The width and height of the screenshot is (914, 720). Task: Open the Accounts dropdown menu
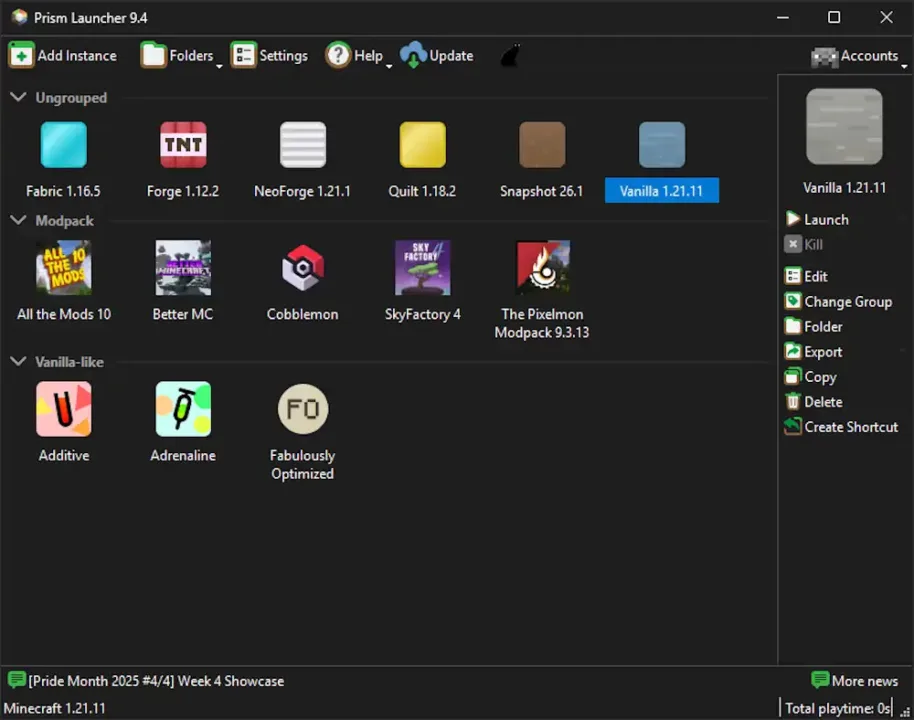click(x=858, y=56)
